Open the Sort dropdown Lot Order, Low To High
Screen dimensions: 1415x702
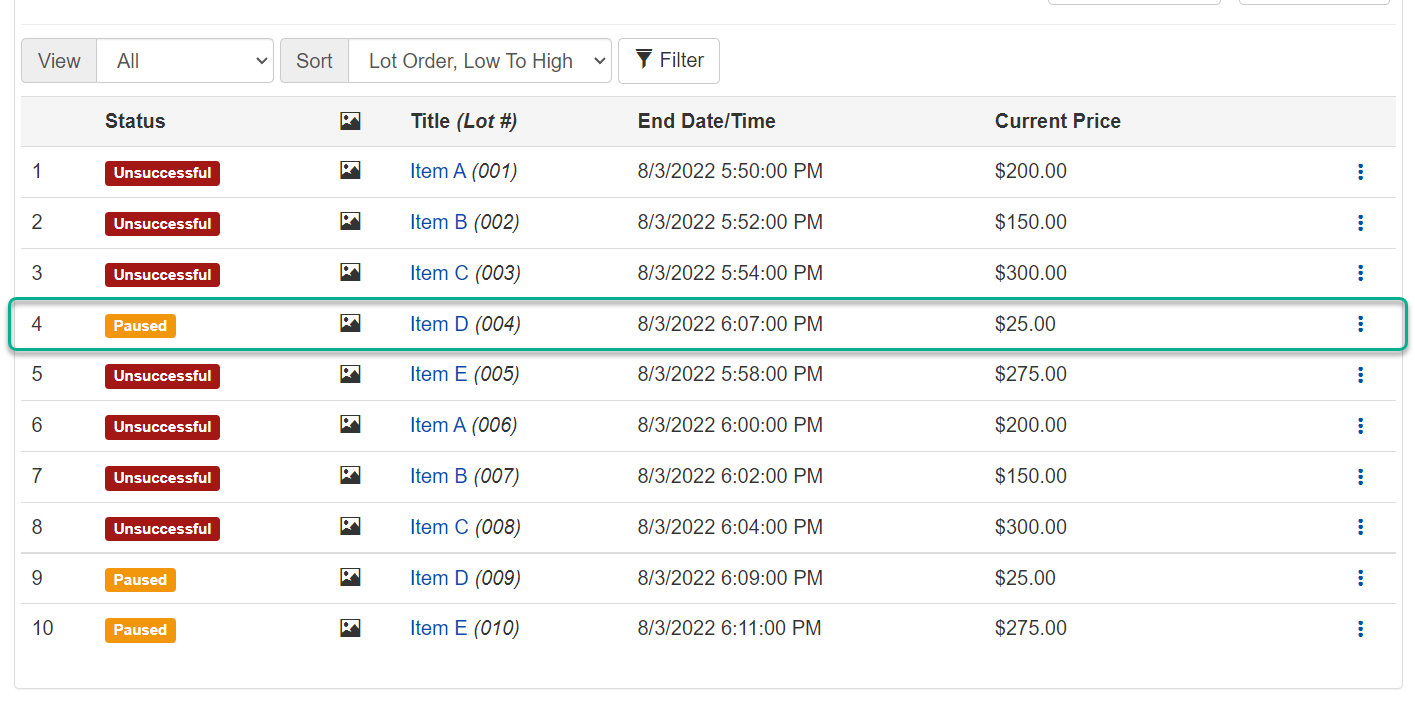click(480, 61)
